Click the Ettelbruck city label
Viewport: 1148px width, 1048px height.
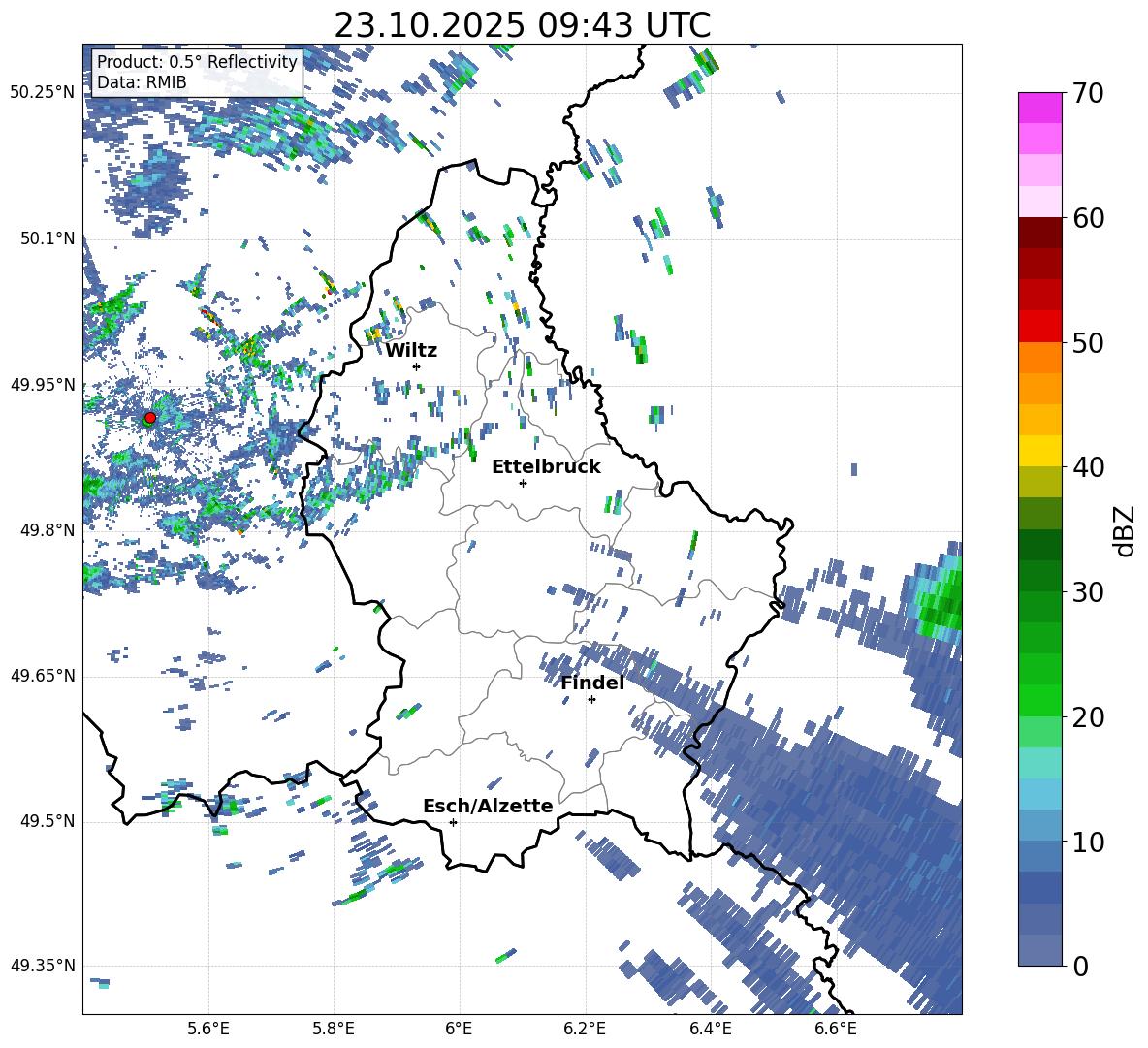pyautogui.click(x=546, y=467)
